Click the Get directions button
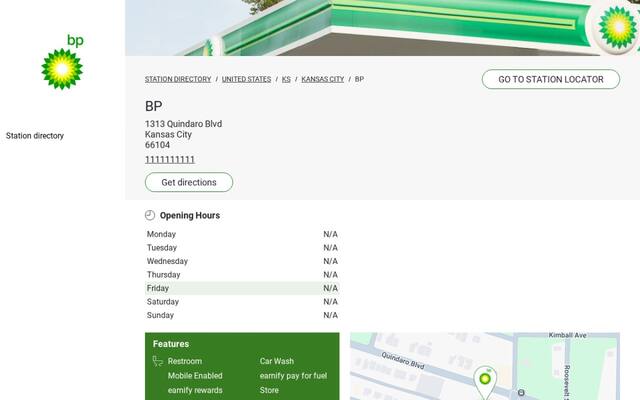The height and width of the screenshot is (400, 640). [189, 182]
